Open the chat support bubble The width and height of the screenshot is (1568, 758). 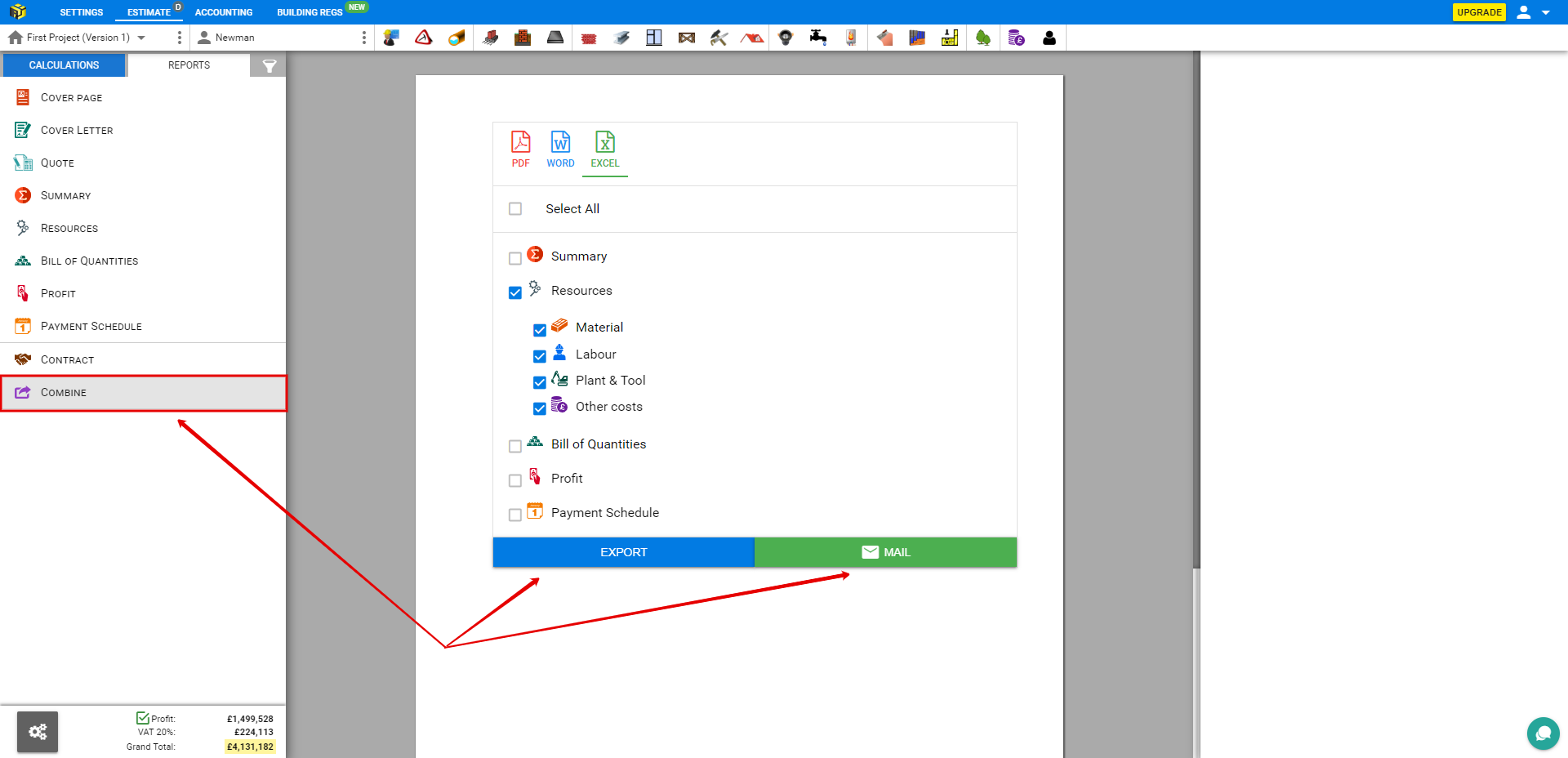point(1543,733)
